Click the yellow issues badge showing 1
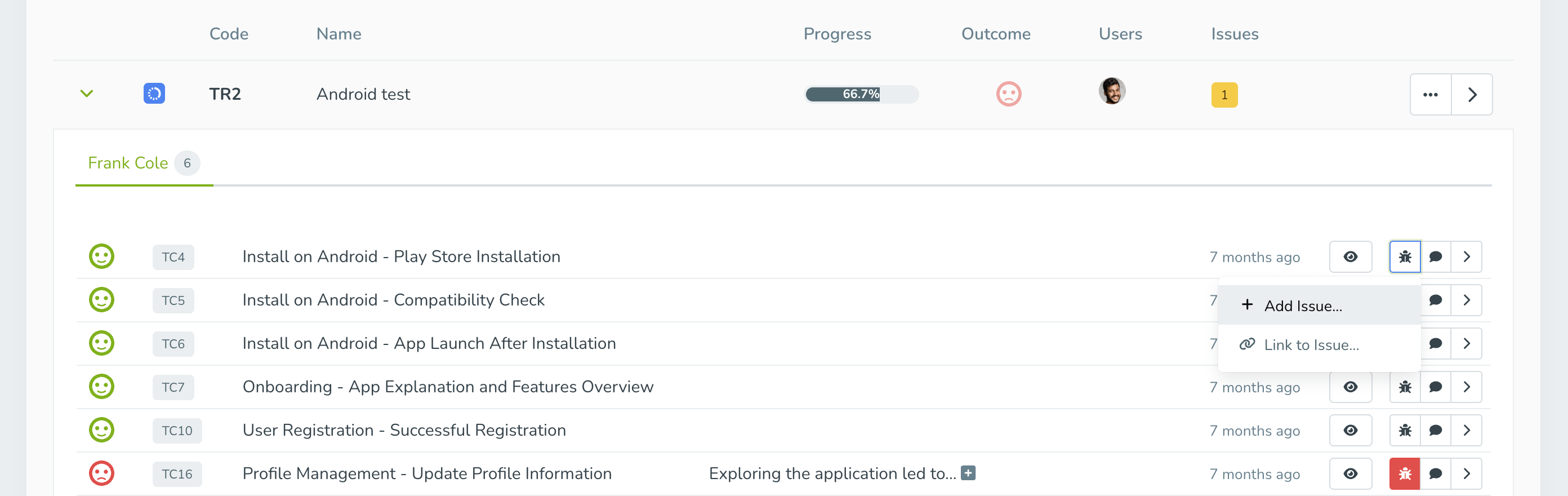1568x496 pixels. click(x=1224, y=95)
